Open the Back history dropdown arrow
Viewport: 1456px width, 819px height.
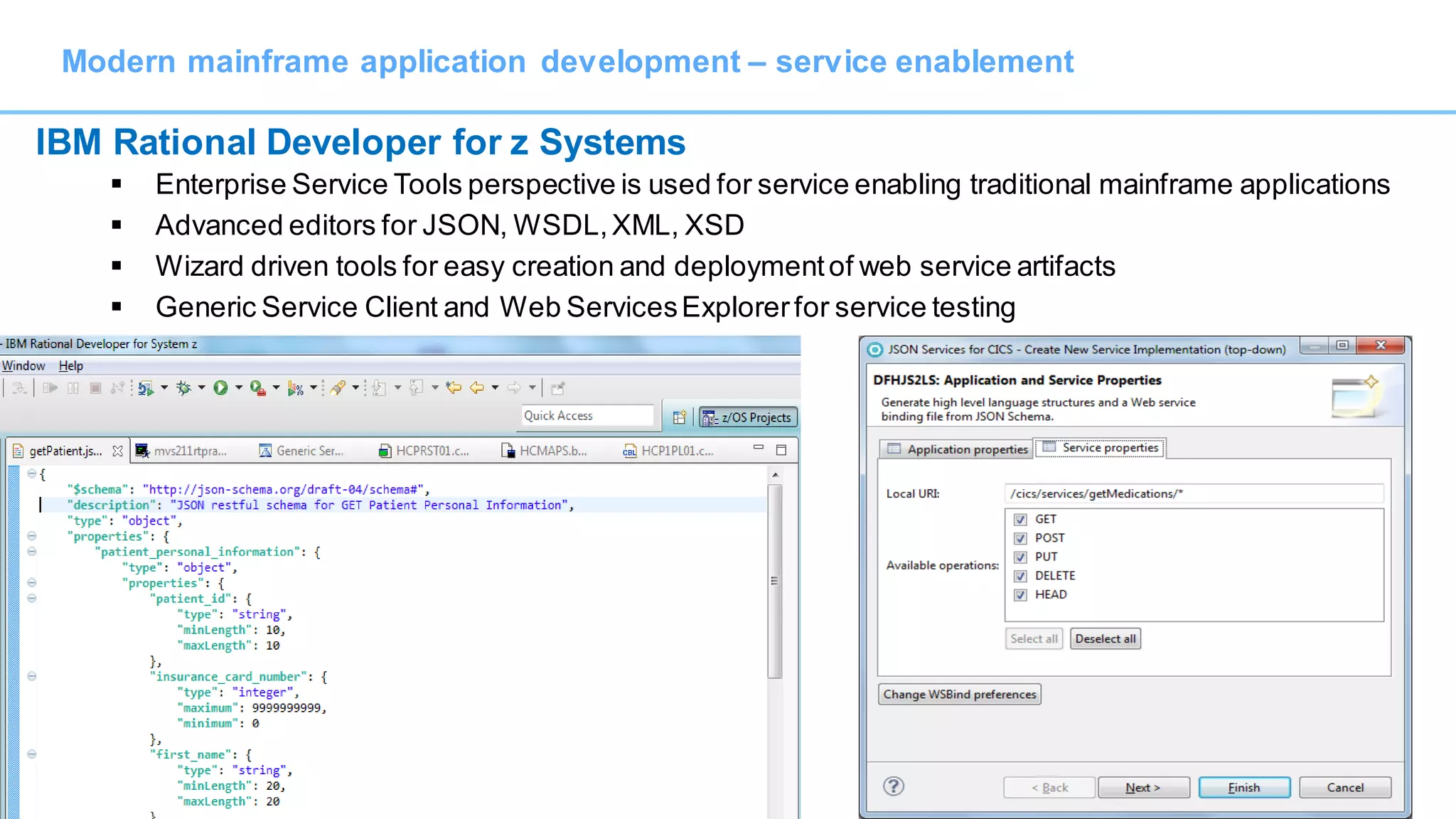pyautogui.click(x=495, y=388)
